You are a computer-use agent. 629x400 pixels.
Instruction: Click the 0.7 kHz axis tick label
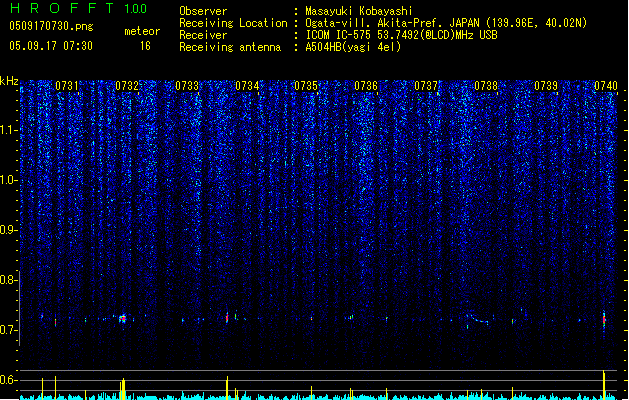coord(8,330)
